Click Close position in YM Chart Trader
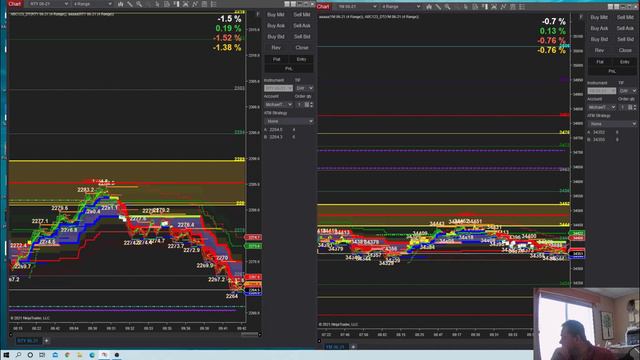The image size is (640, 360). point(625,50)
